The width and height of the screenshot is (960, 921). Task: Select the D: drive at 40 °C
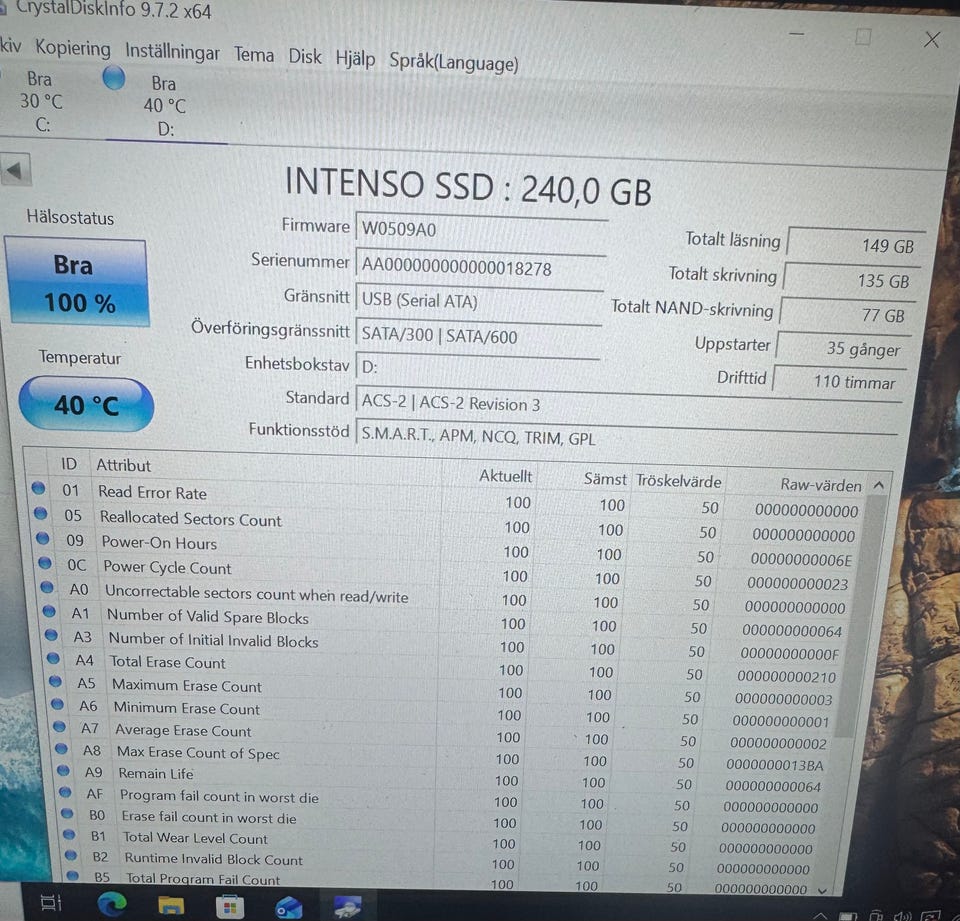coord(165,105)
